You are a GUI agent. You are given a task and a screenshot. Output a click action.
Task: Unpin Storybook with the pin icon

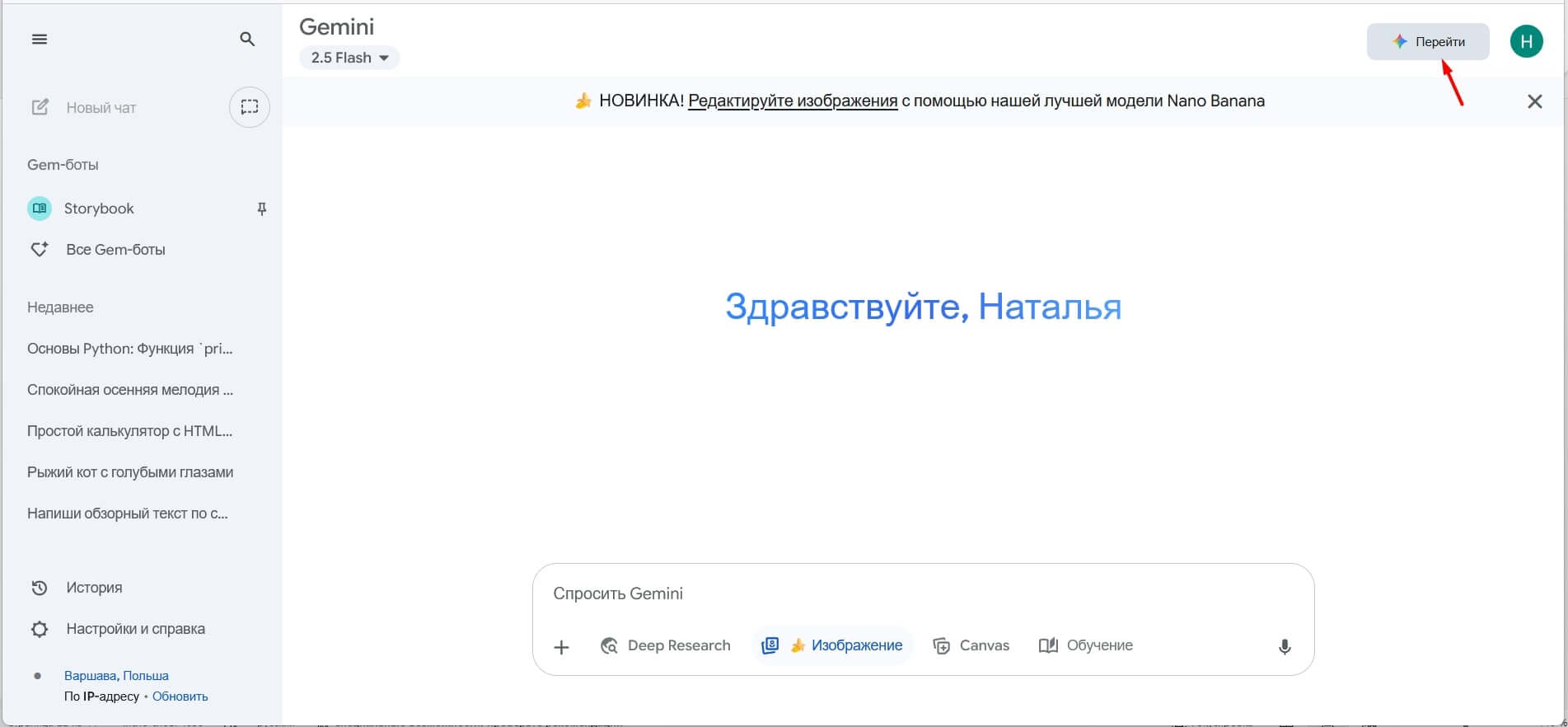click(262, 209)
